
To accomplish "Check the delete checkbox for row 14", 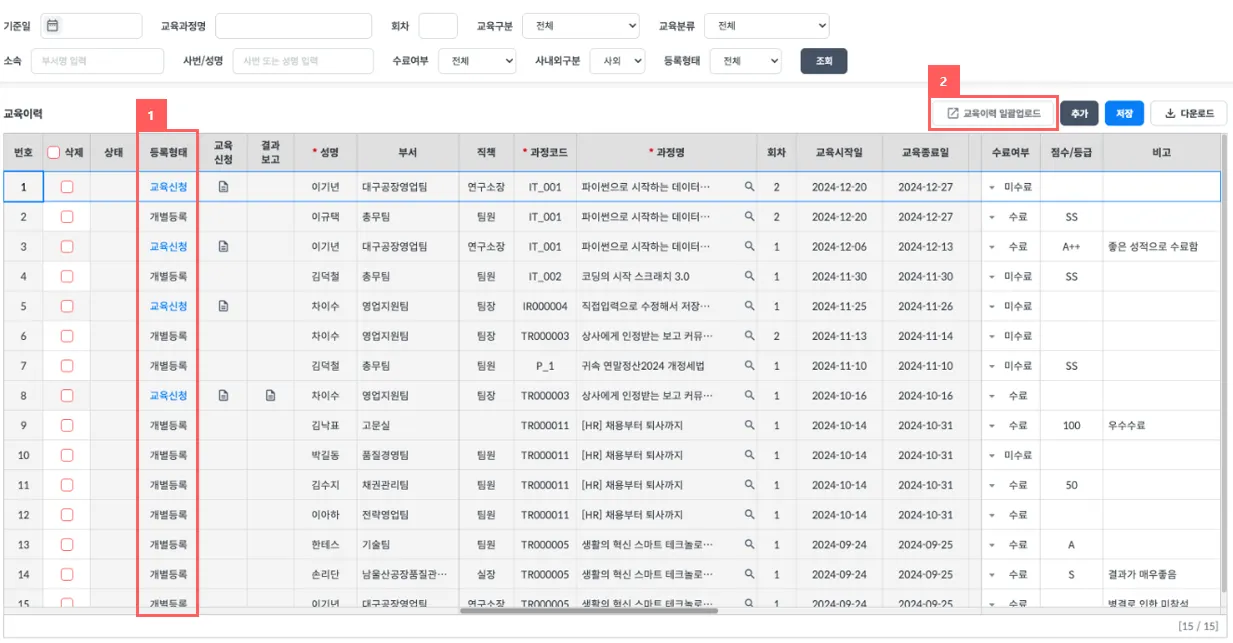I will [67, 575].
